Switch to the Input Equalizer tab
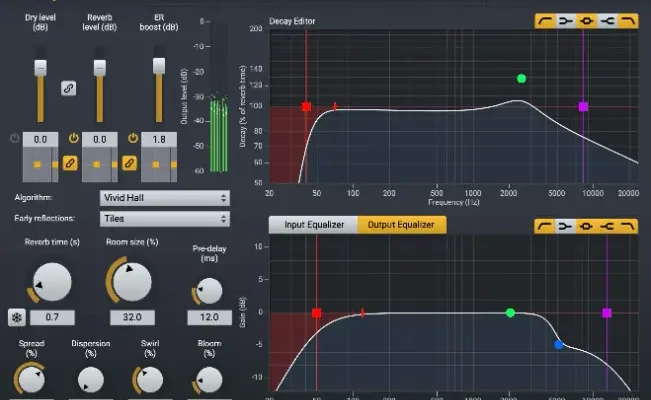The height and width of the screenshot is (400, 651). tap(312, 226)
